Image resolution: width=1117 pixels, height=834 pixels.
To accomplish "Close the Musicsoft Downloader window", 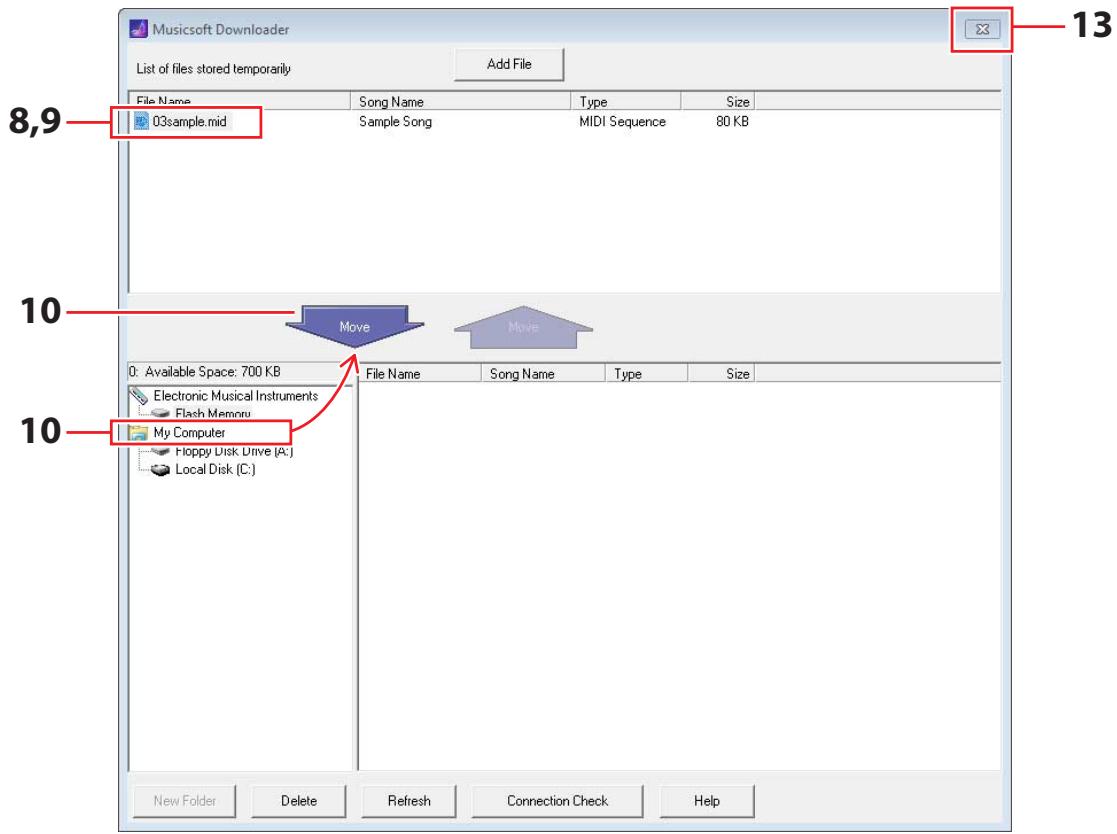I will (x=980, y=29).
